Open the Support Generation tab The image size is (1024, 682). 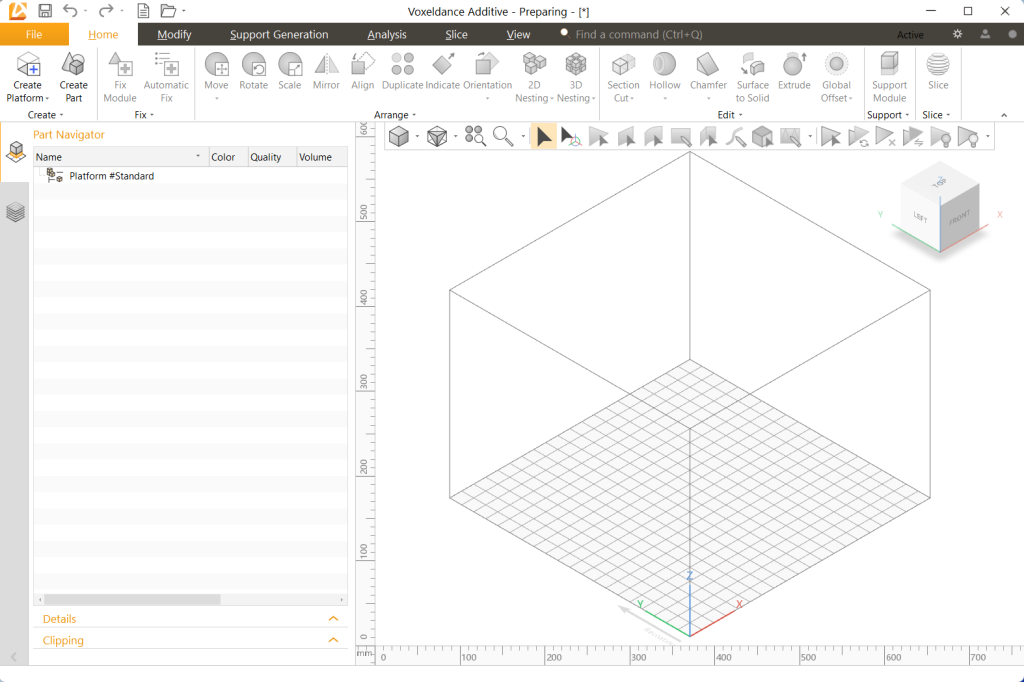(279, 35)
